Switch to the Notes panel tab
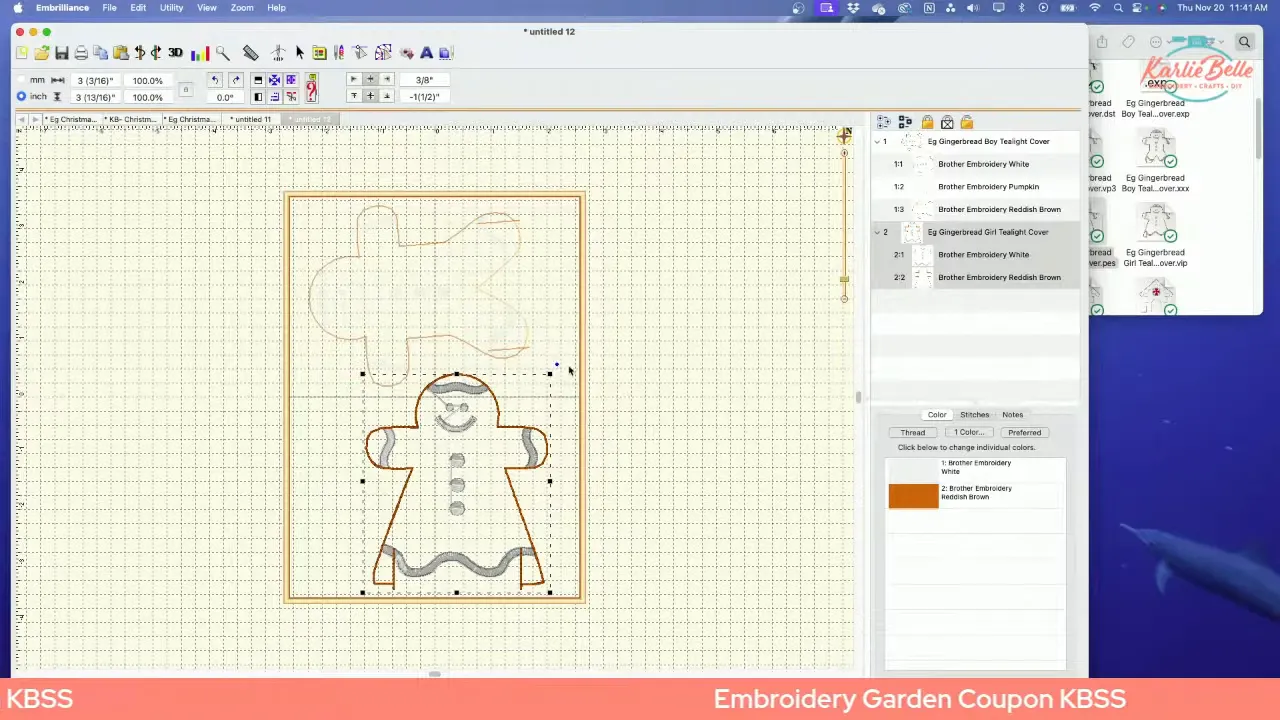 tap(1012, 415)
